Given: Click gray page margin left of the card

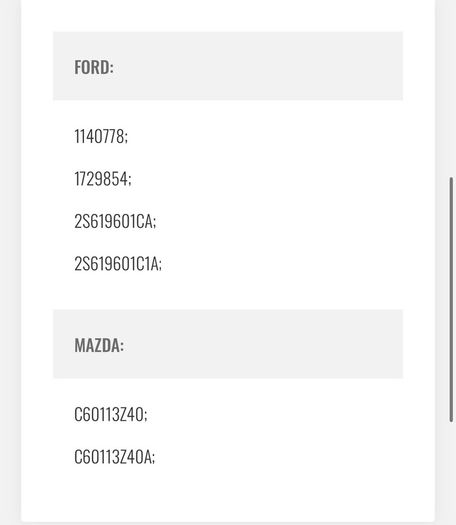Looking at the screenshot, I should pos(10,262).
